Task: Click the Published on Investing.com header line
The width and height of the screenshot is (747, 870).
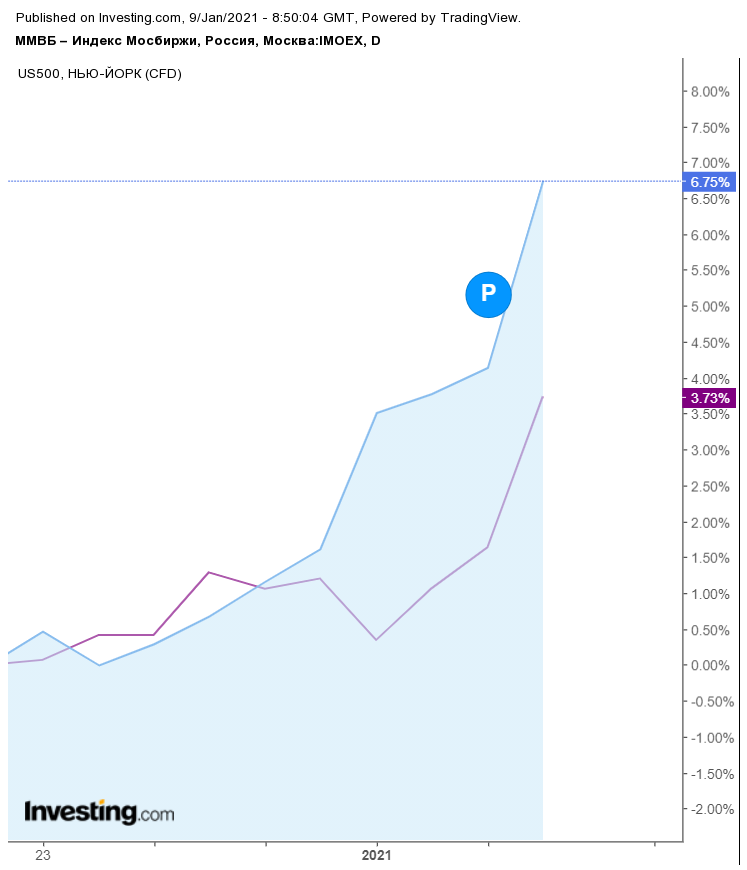Action: tap(269, 18)
